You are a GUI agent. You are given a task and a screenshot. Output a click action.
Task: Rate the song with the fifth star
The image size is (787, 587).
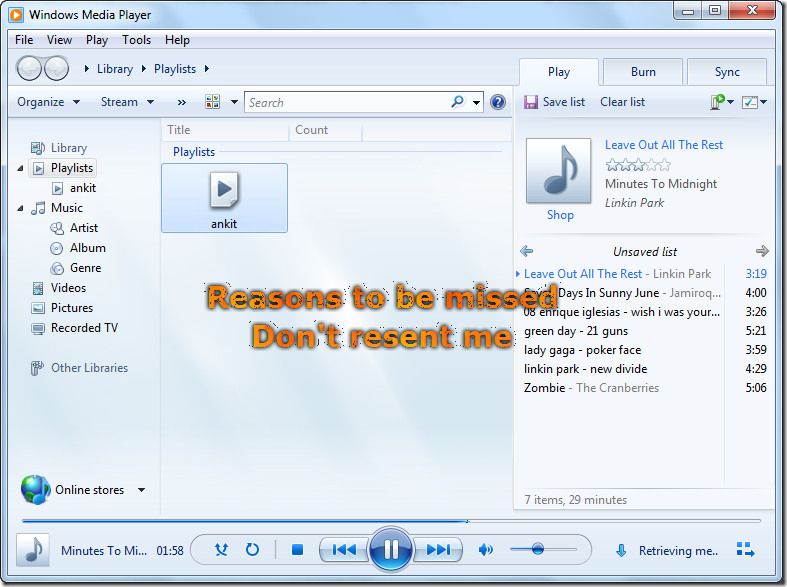click(x=665, y=165)
